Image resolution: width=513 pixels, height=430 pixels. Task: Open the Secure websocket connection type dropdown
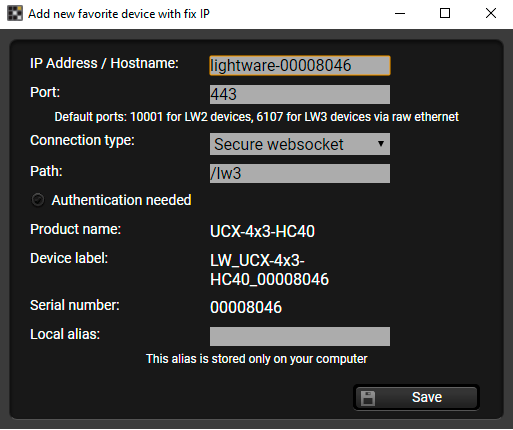[300, 144]
